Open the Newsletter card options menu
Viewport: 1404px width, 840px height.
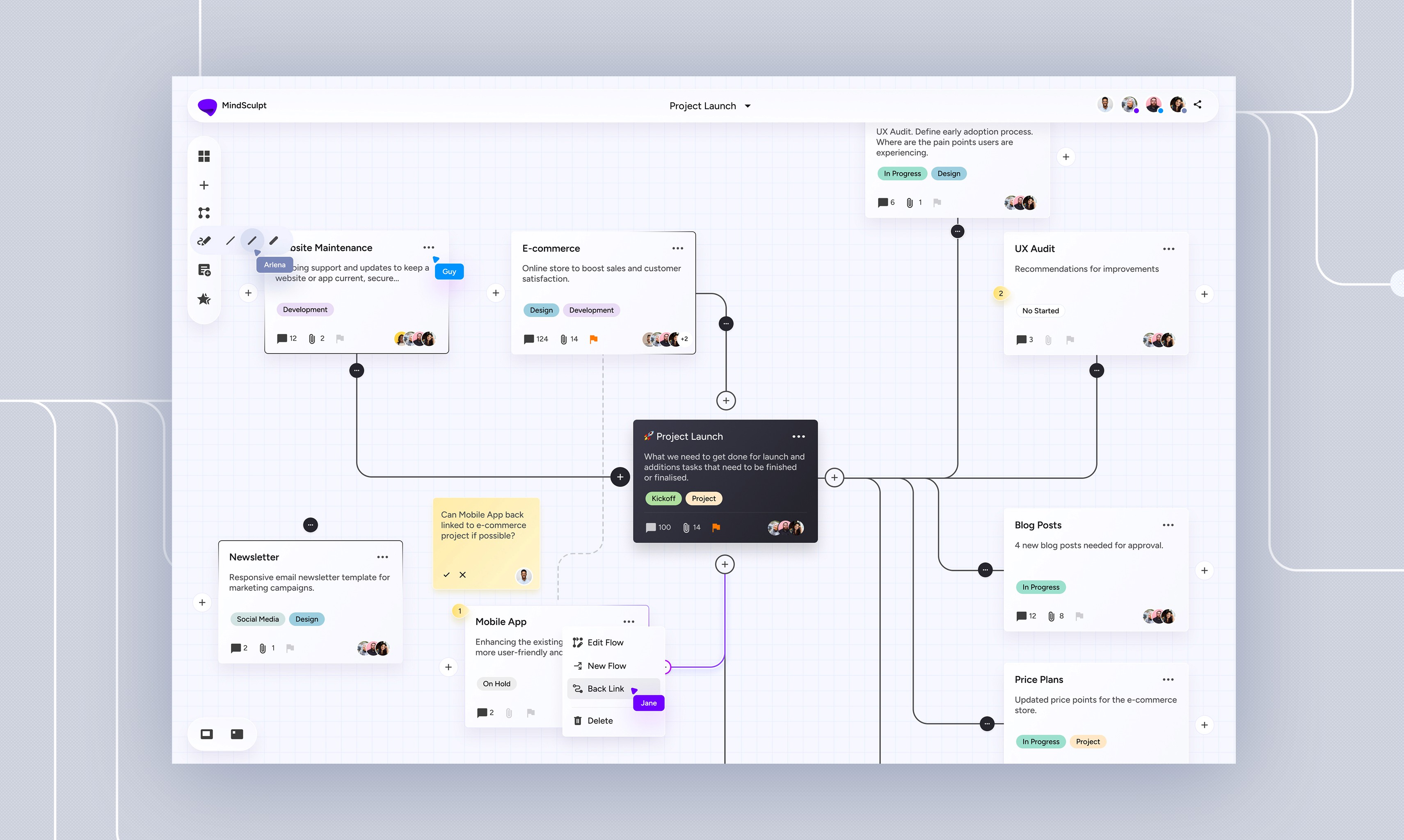[383, 557]
